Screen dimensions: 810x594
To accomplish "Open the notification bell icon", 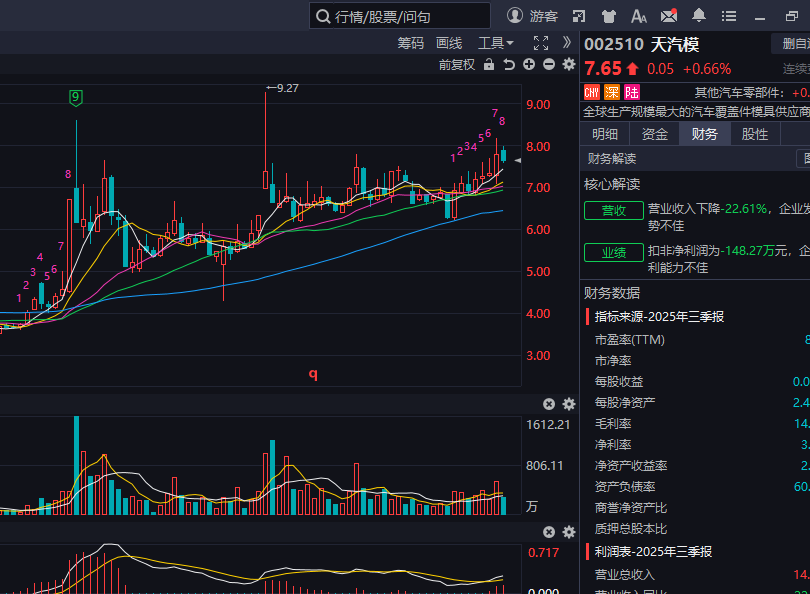I will (698, 15).
